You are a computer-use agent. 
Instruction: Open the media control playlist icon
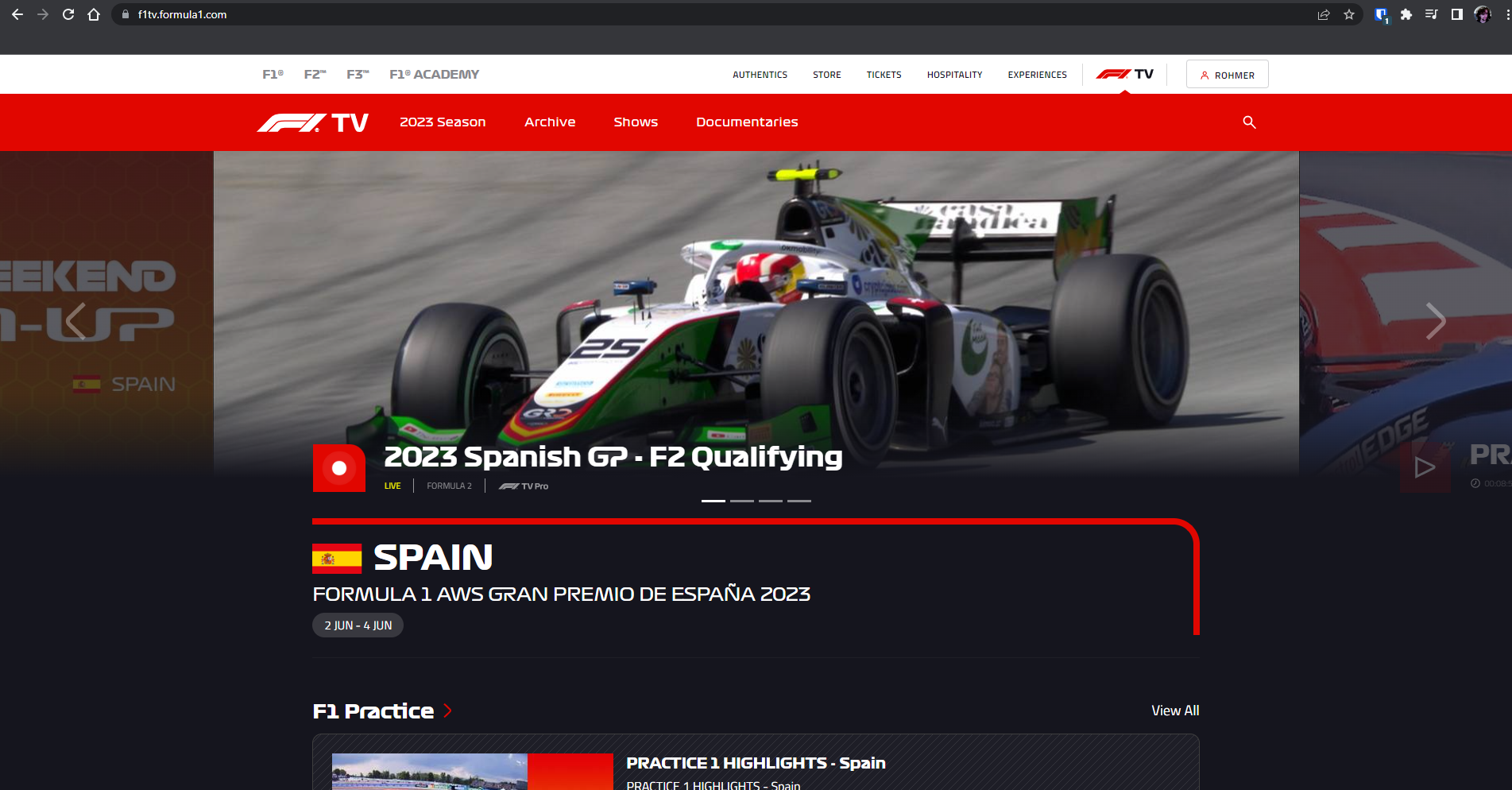pos(1432,14)
